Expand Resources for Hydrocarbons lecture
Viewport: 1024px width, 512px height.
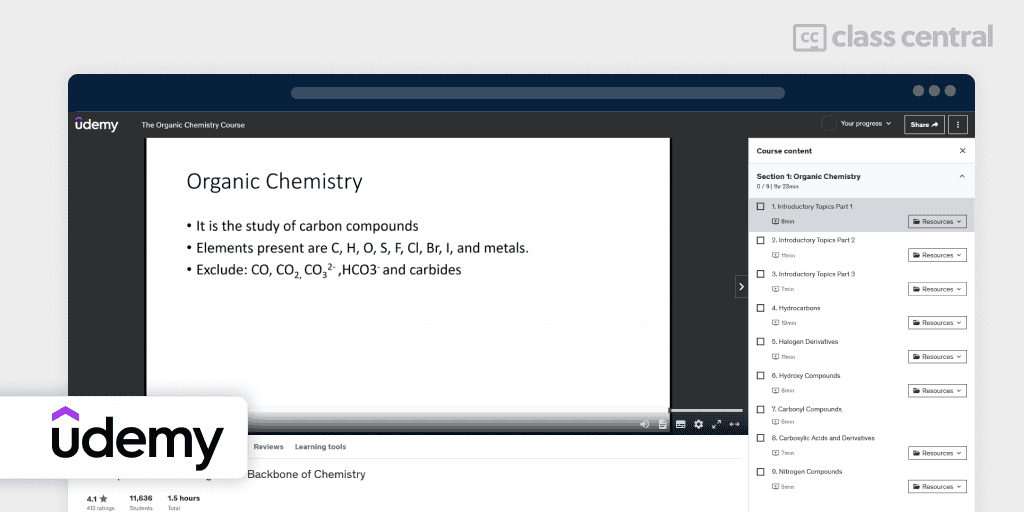[x=937, y=323]
